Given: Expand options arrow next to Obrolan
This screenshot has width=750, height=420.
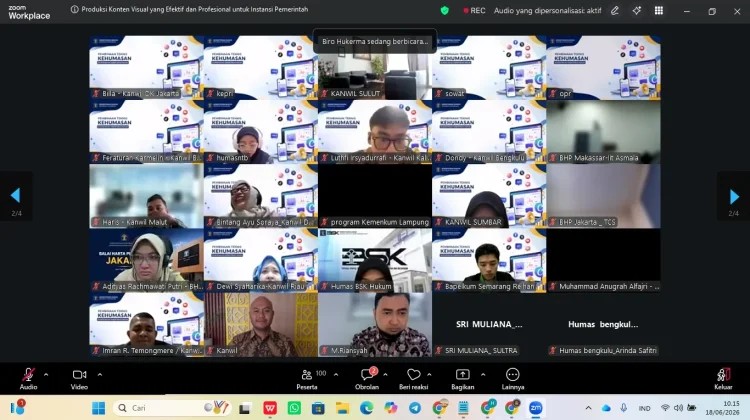Looking at the screenshot, I should pyautogui.click(x=386, y=375).
